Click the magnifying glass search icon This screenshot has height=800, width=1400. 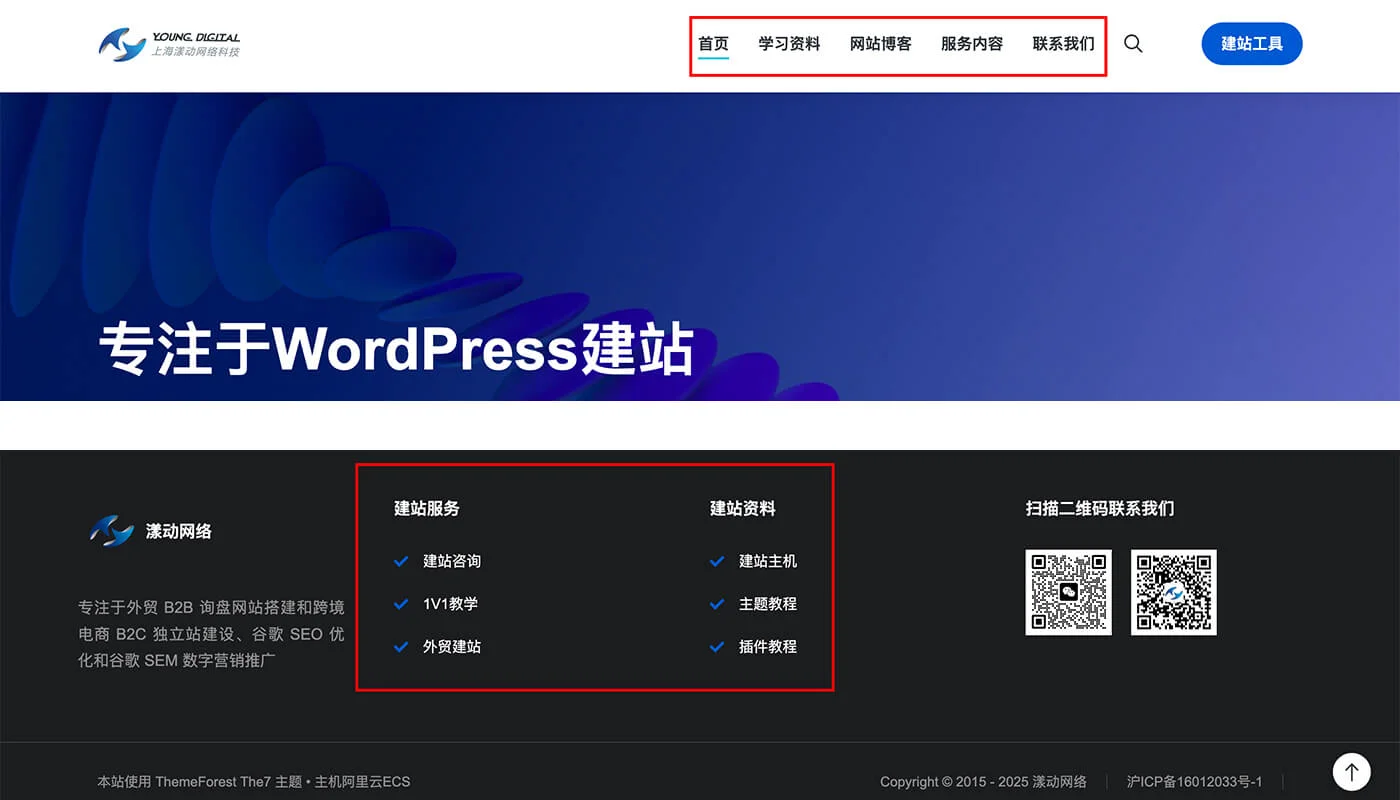1133,43
